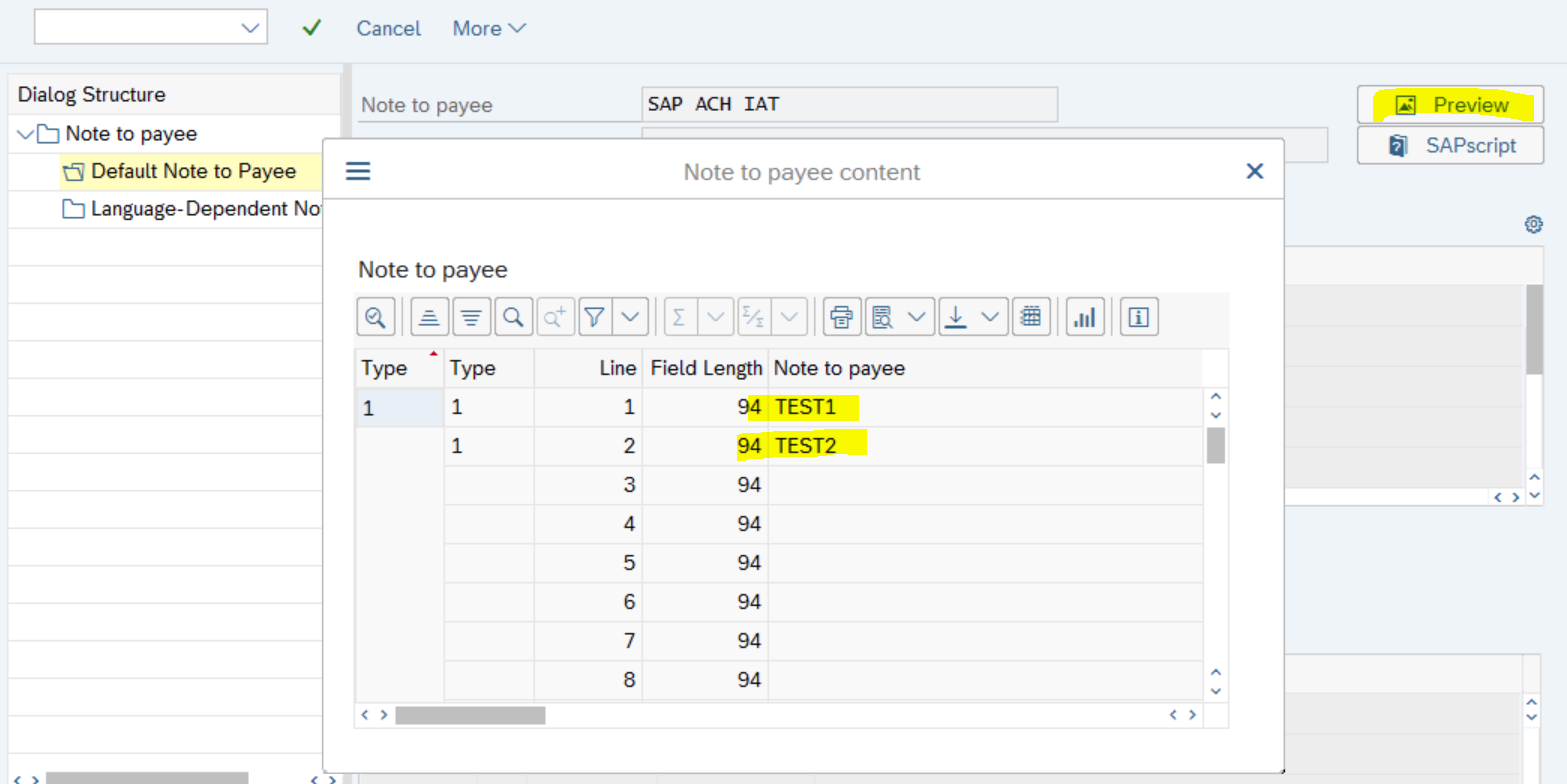The height and width of the screenshot is (784, 1567).
Task: Expand the Export dropdown arrow
Action: click(x=990, y=318)
